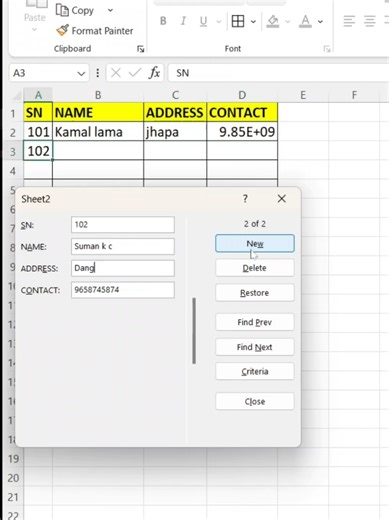Click Close button in data form

click(x=255, y=401)
